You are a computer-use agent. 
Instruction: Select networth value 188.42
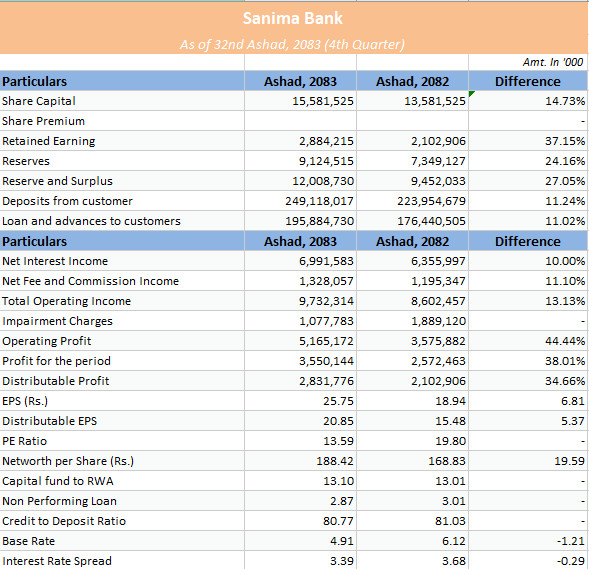click(335, 461)
